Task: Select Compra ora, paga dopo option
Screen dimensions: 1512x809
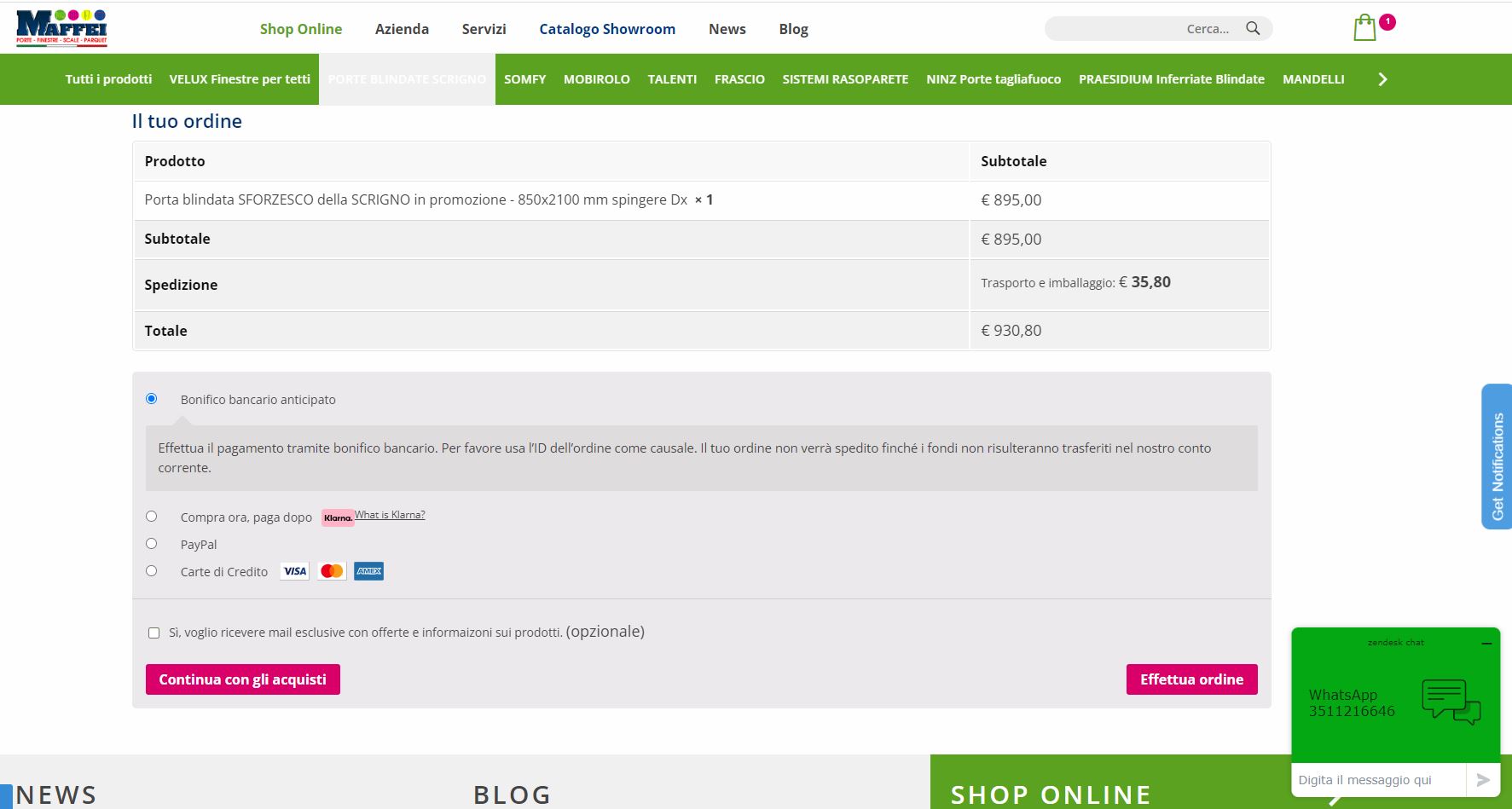Action: 152,516
